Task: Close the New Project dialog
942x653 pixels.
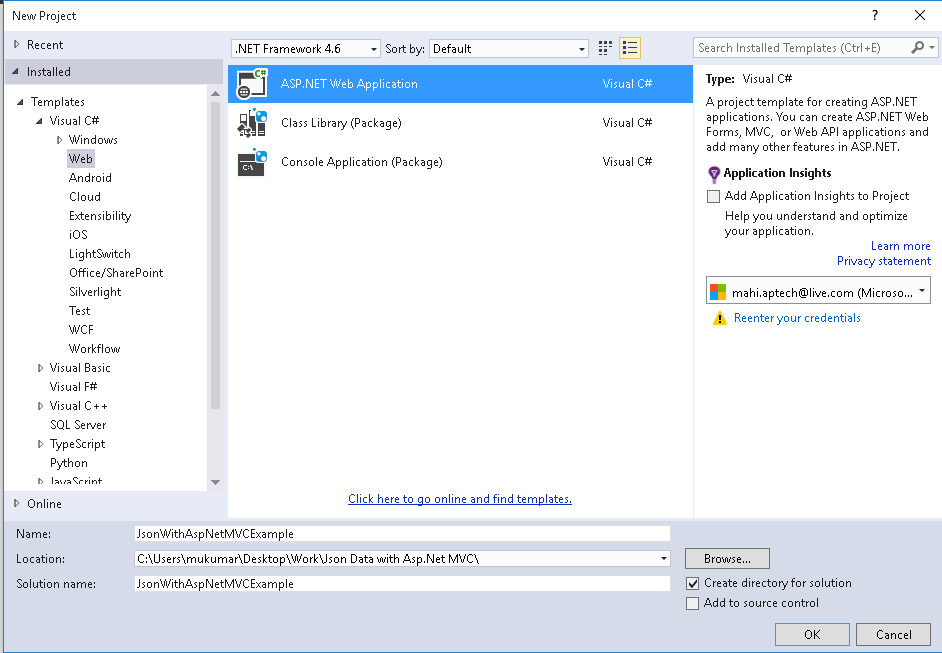Action: tap(920, 16)
